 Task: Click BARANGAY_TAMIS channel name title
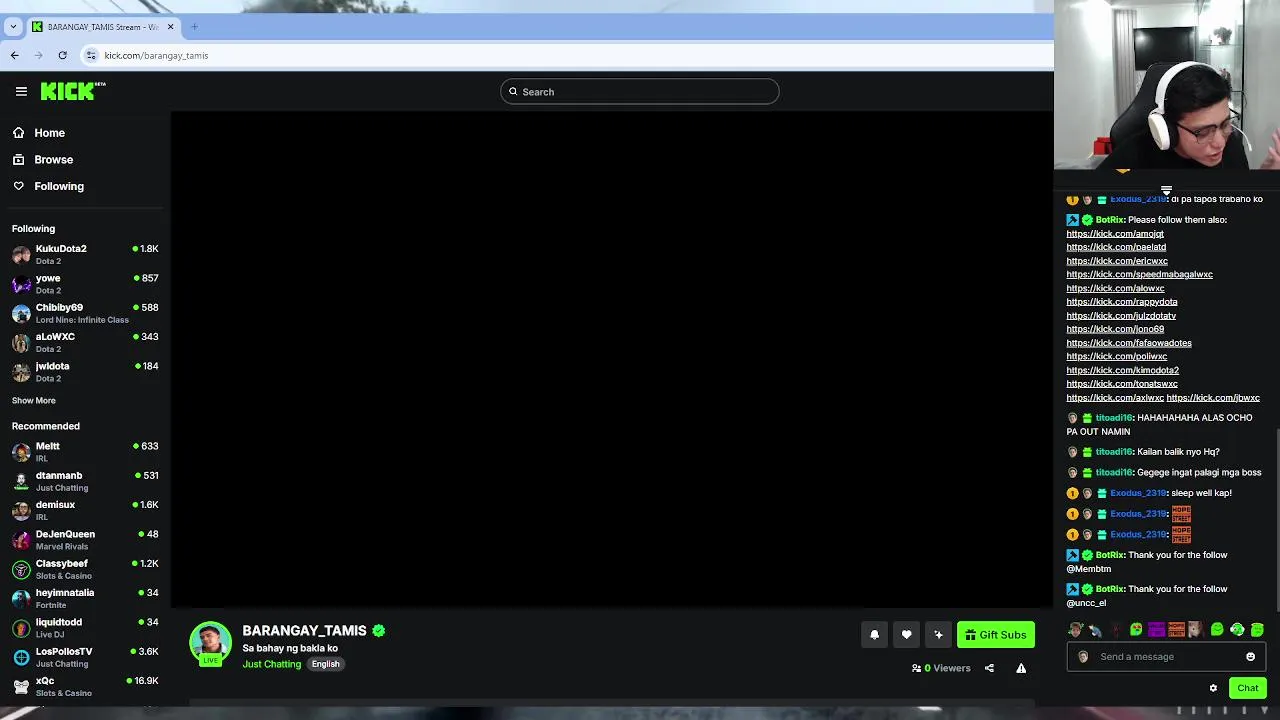coord(304,631)
